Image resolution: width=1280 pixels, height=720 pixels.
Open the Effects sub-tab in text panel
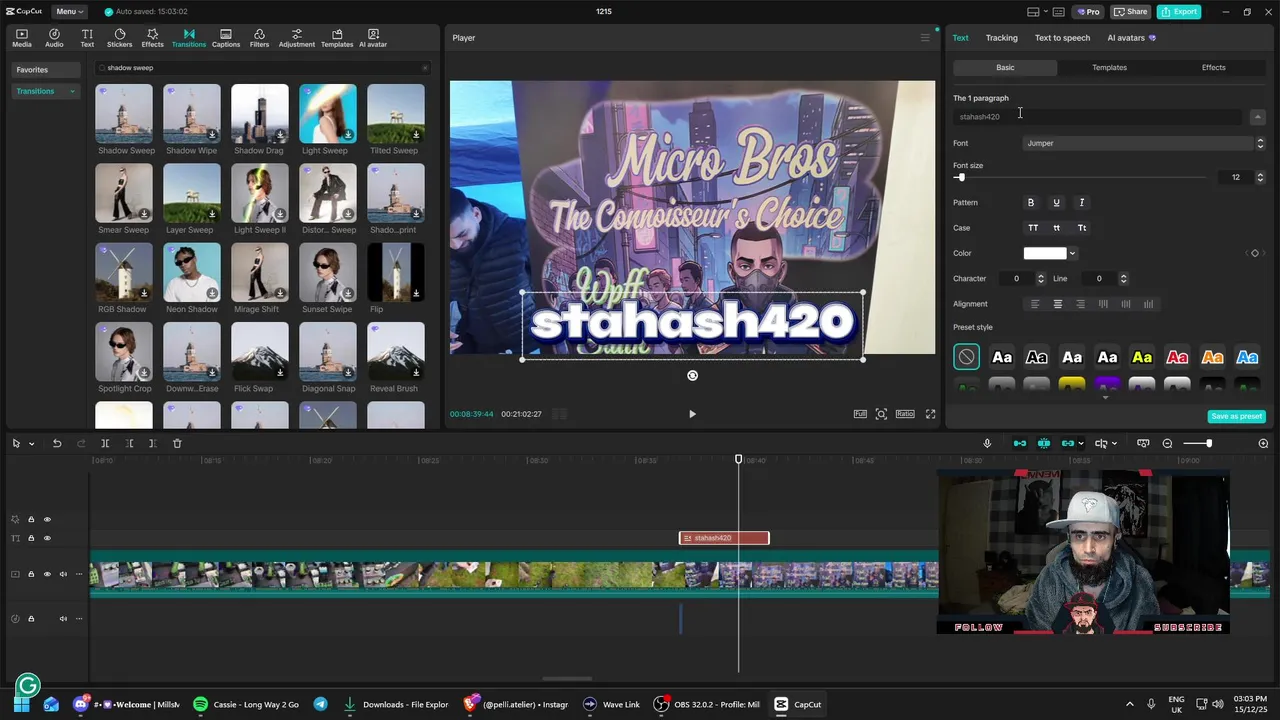point(1213,67)
